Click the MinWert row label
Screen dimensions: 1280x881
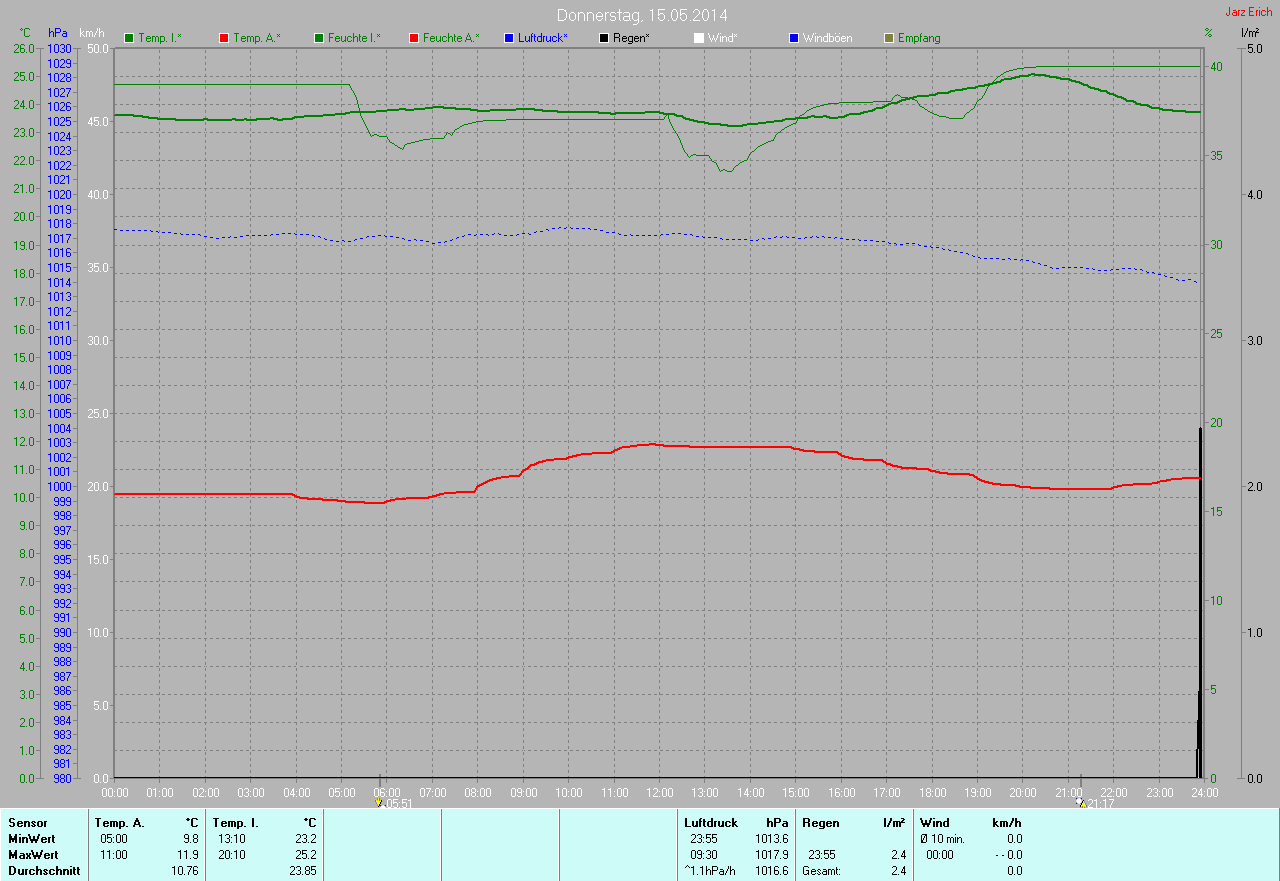tap(33, 839)
